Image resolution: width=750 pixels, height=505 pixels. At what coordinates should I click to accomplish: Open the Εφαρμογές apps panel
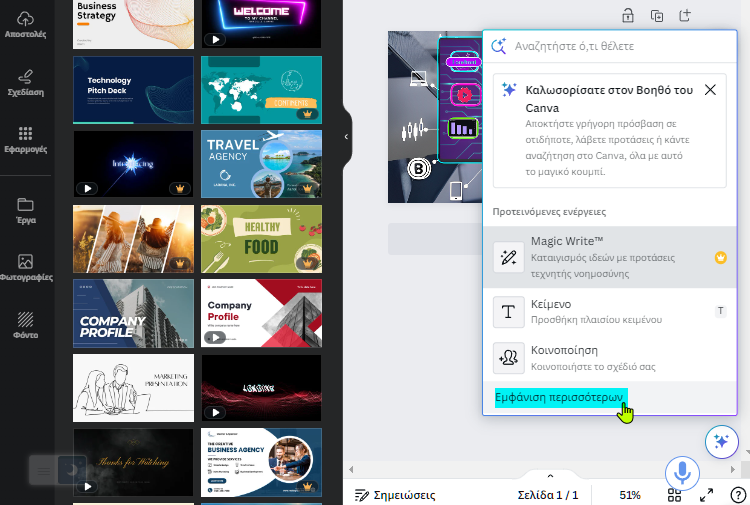(25, 140)
